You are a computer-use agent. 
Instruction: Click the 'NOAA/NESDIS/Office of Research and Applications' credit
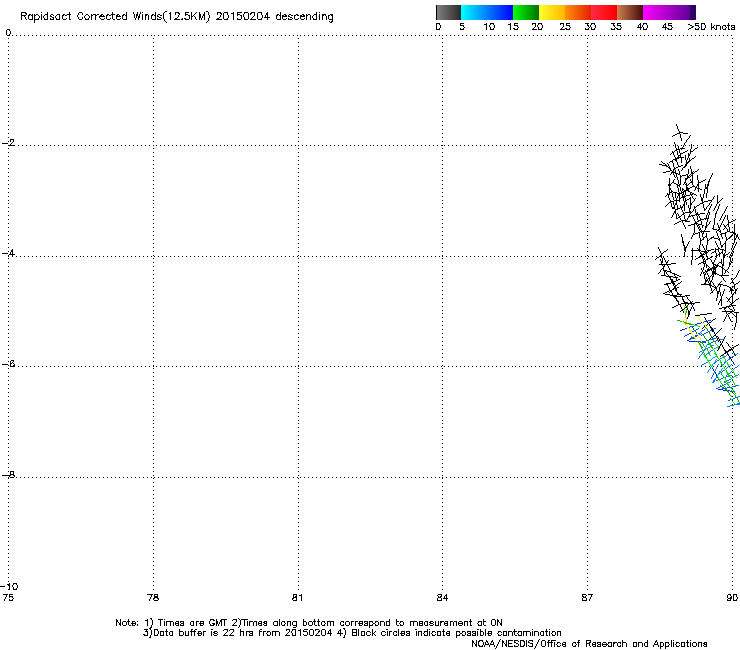(x=589, y=644)
